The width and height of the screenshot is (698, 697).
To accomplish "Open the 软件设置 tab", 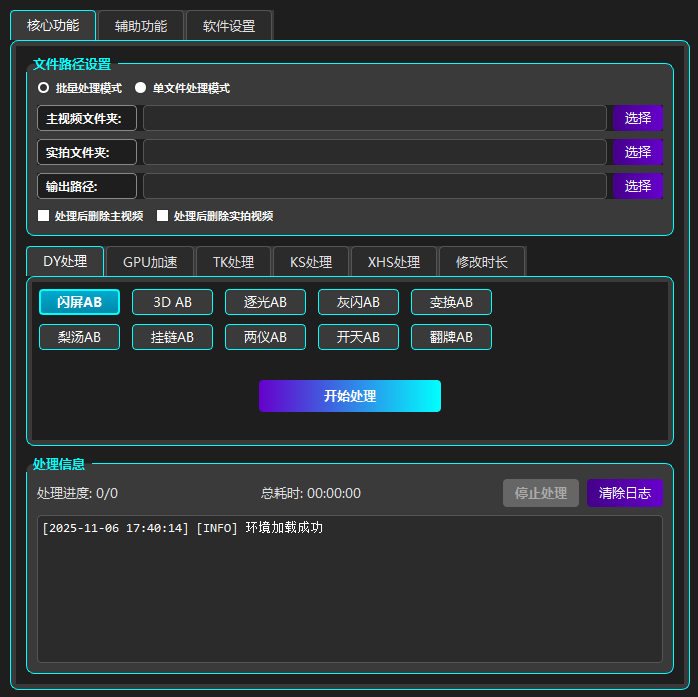I will click(228, 26).
